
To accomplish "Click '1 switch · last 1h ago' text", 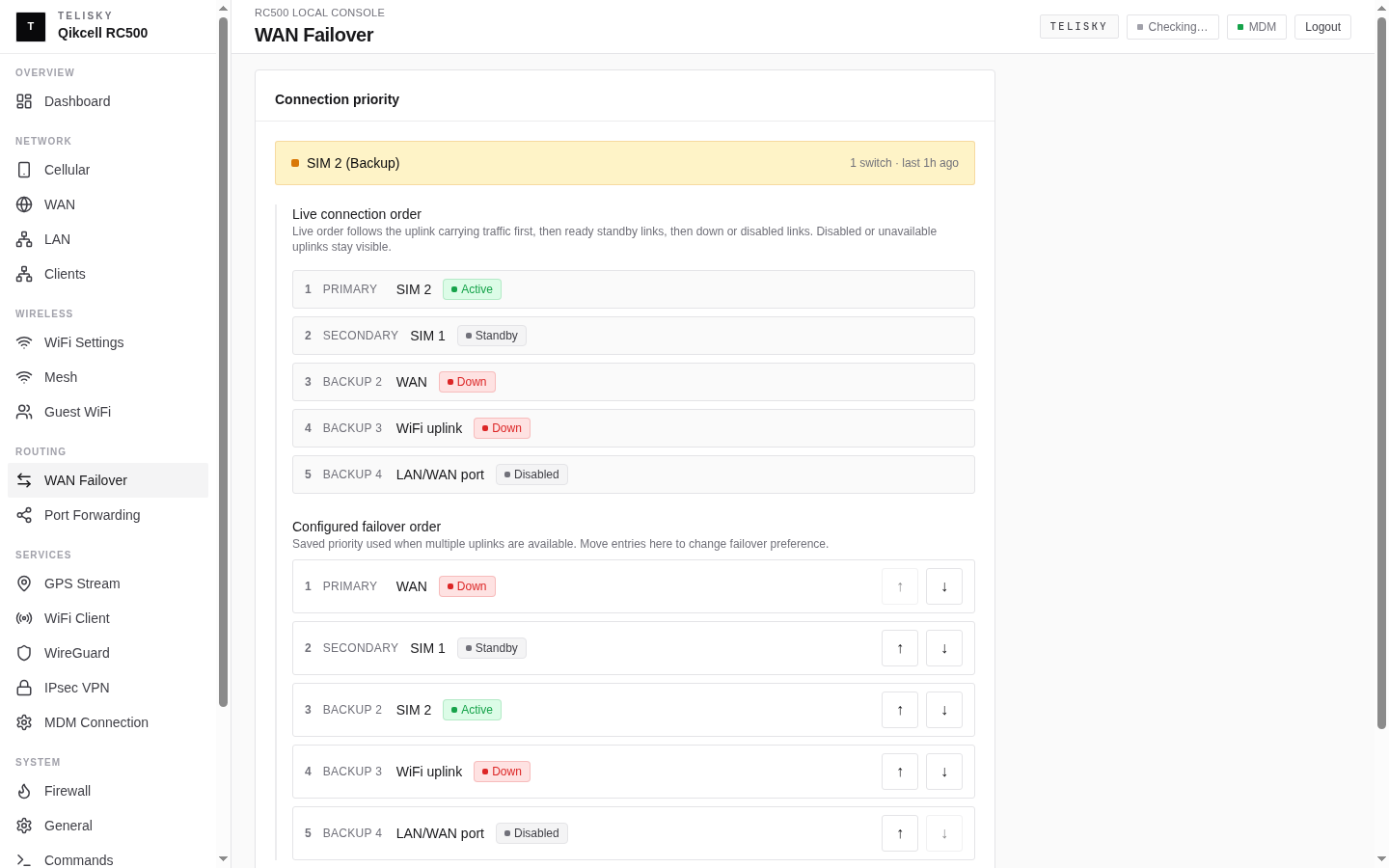I will [904, 163].
